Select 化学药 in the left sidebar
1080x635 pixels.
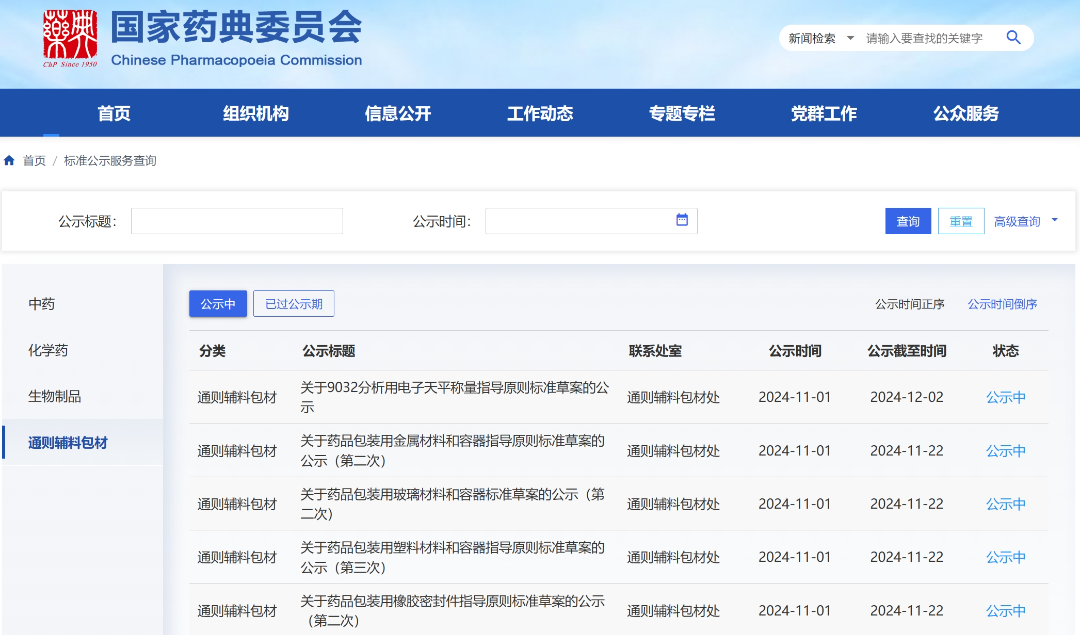pyautogui.click(x=48, y=350)
